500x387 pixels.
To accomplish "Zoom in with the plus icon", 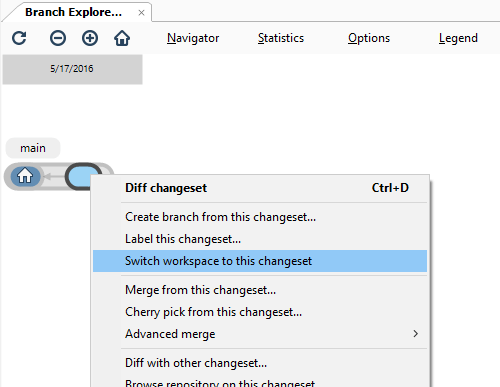I will [x=90, y=38].
